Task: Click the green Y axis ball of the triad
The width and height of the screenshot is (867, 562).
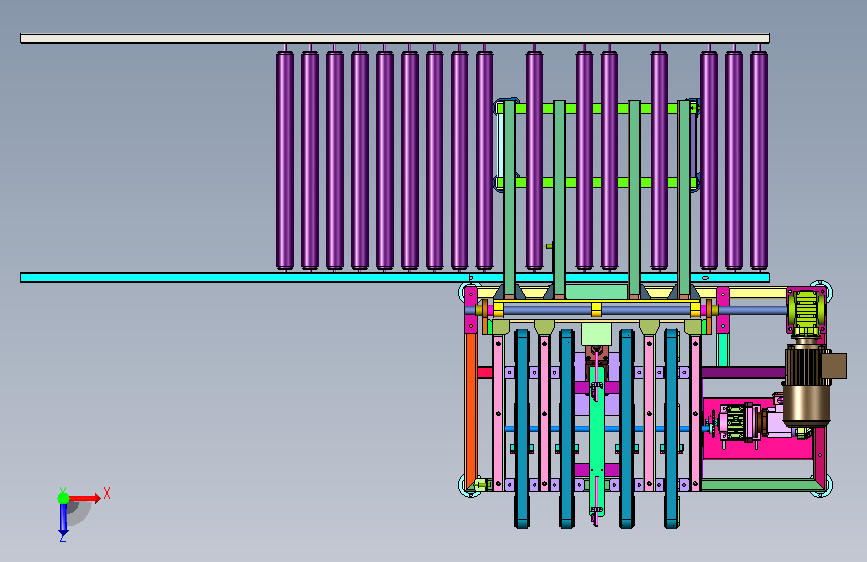Action: click(x=64, y=498)
